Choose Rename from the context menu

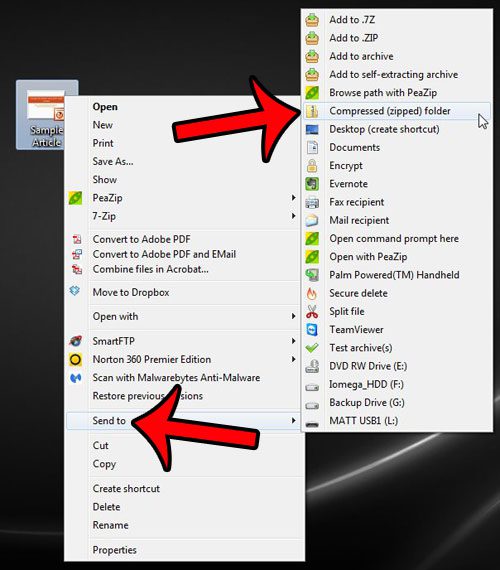[x=185, y=525]
